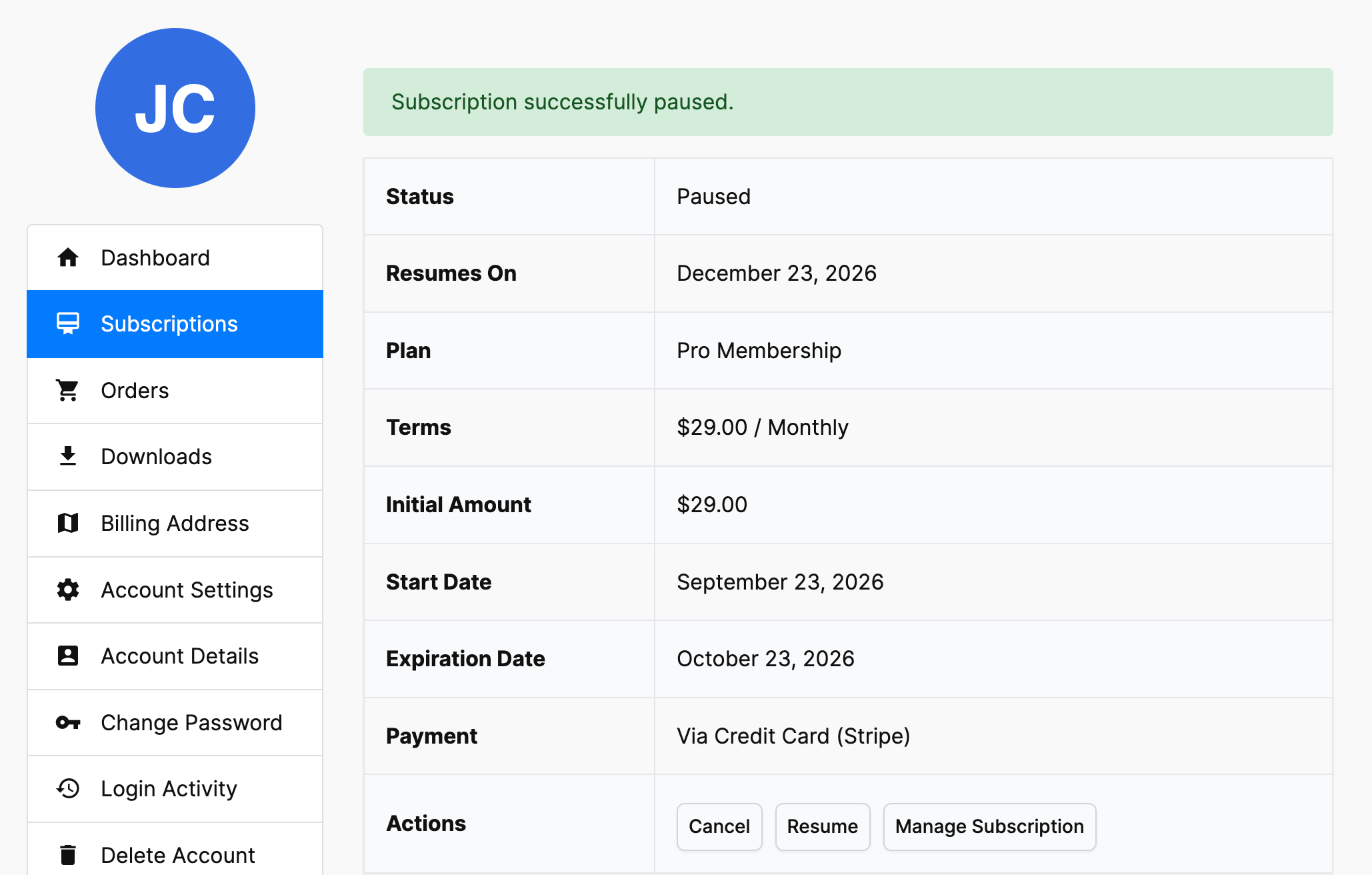Click the 'Pro Membership' plan value
Screen dimensions: 1372x875
coord(759,351)
